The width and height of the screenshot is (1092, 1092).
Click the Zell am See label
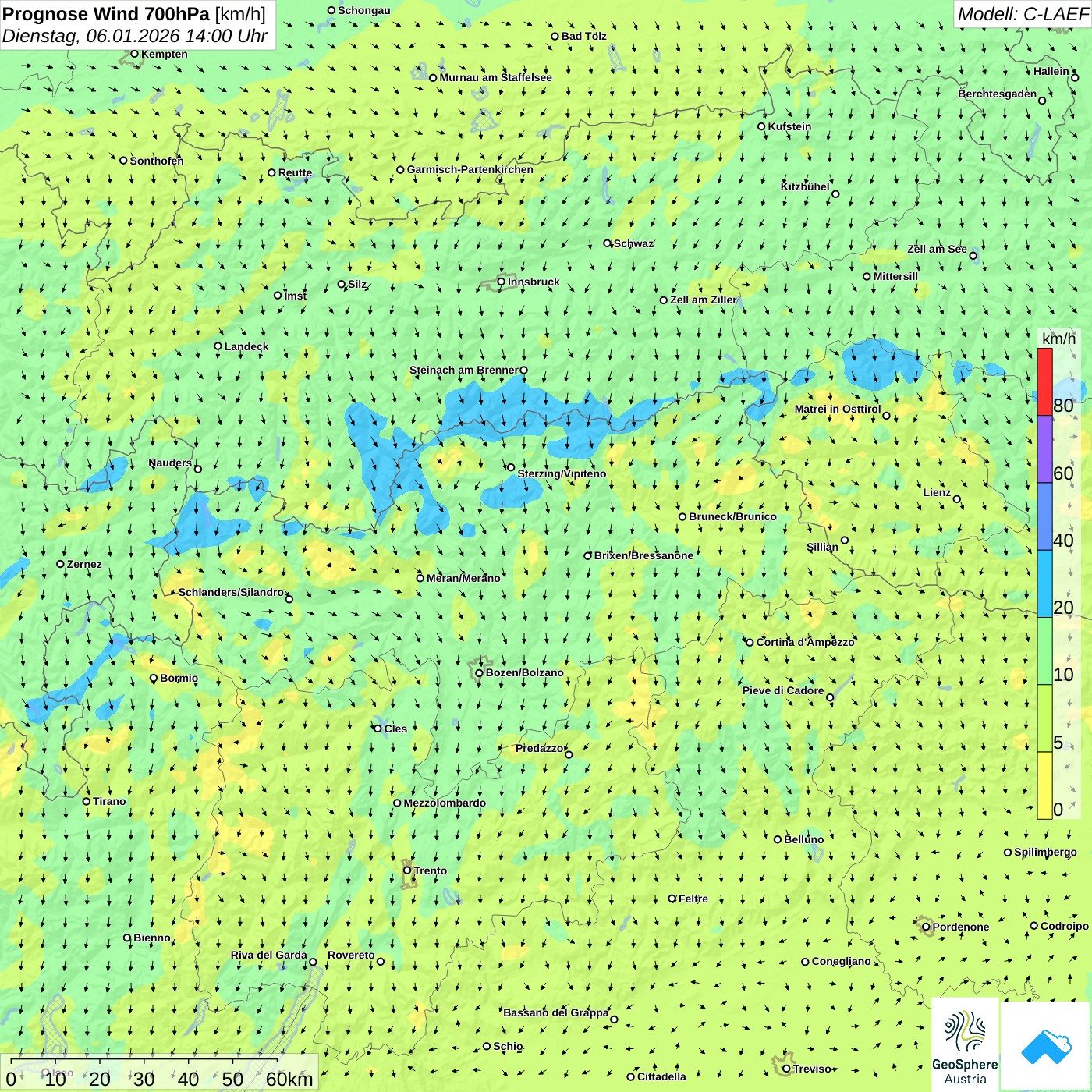pos(937,249)
